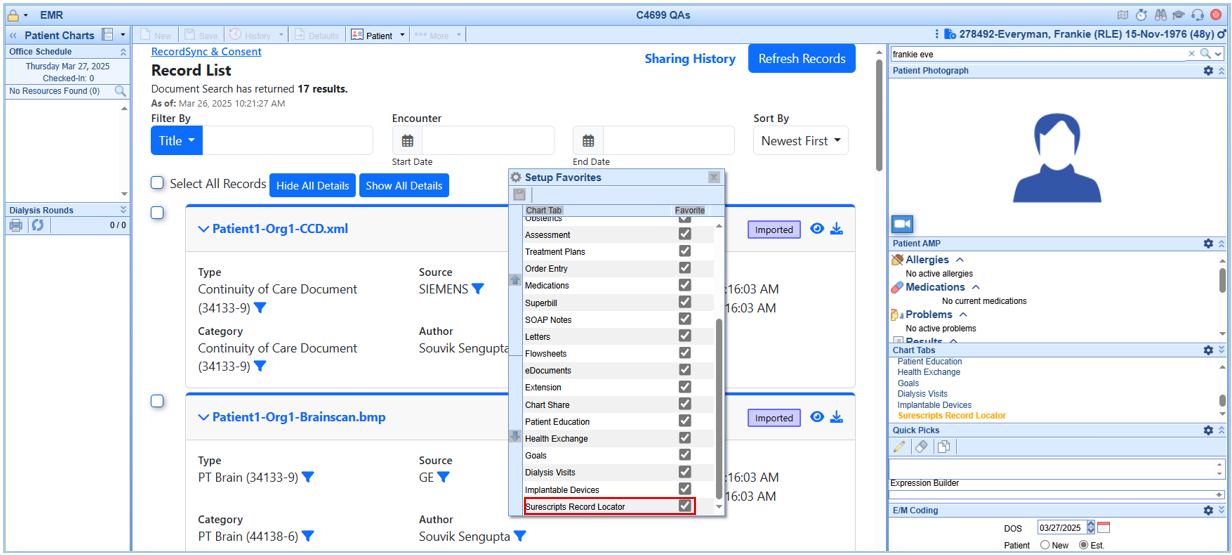Click the binoculars search icon
1232x555 pixels.
click(1161, 15)
